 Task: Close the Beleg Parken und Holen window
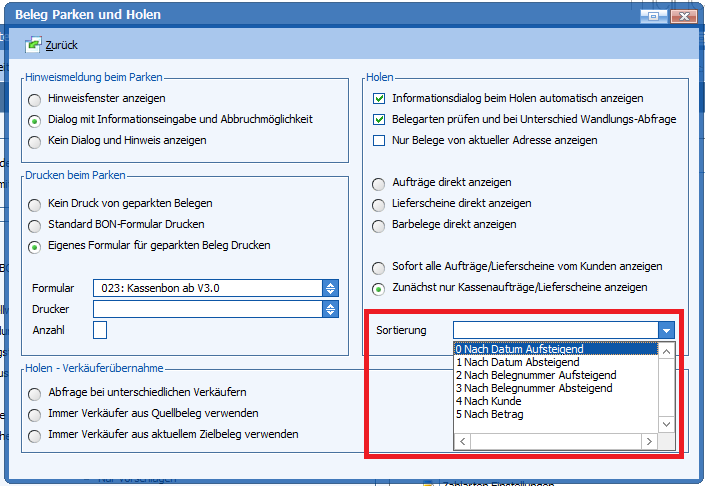point(683,16)
